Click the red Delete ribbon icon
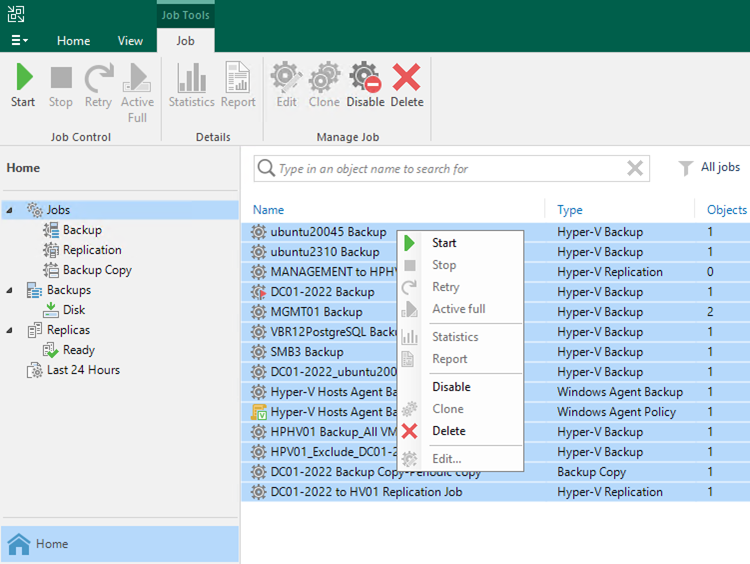The height and width of the screenshot is (564, 750). 406,79
